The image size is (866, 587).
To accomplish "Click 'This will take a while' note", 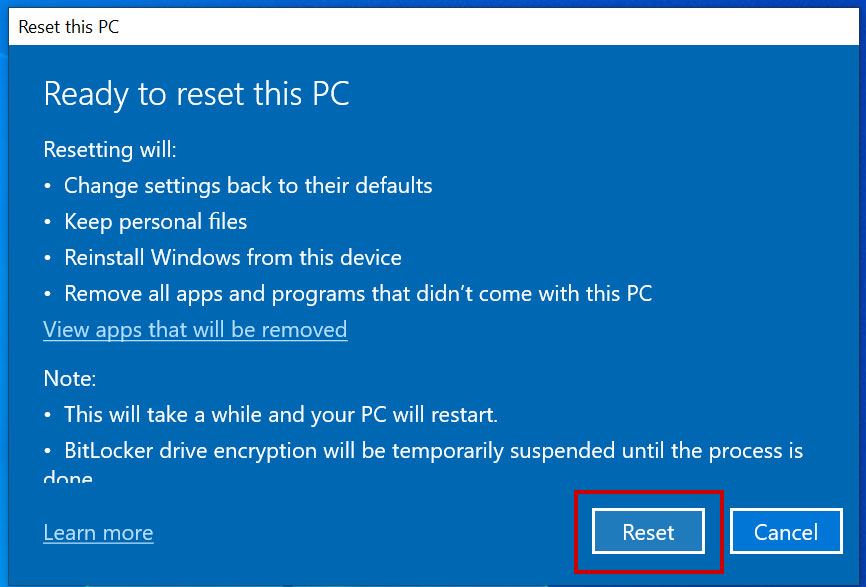I will tap(281, 414).
